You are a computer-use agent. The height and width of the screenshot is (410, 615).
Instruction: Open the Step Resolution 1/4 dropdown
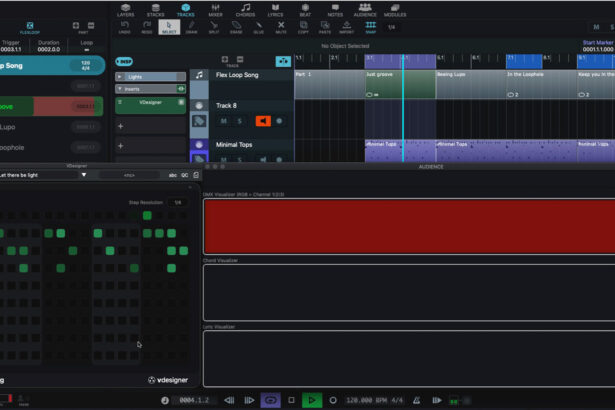pyautogui.click(x=178, y=202)
